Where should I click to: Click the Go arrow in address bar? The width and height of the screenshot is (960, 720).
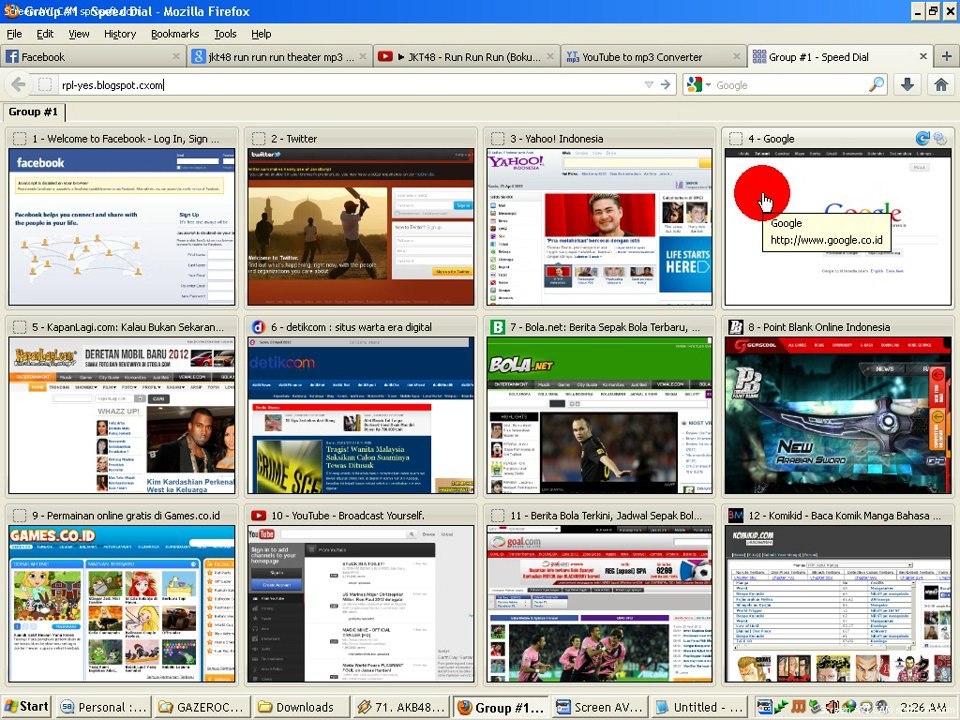coord(666,84)
